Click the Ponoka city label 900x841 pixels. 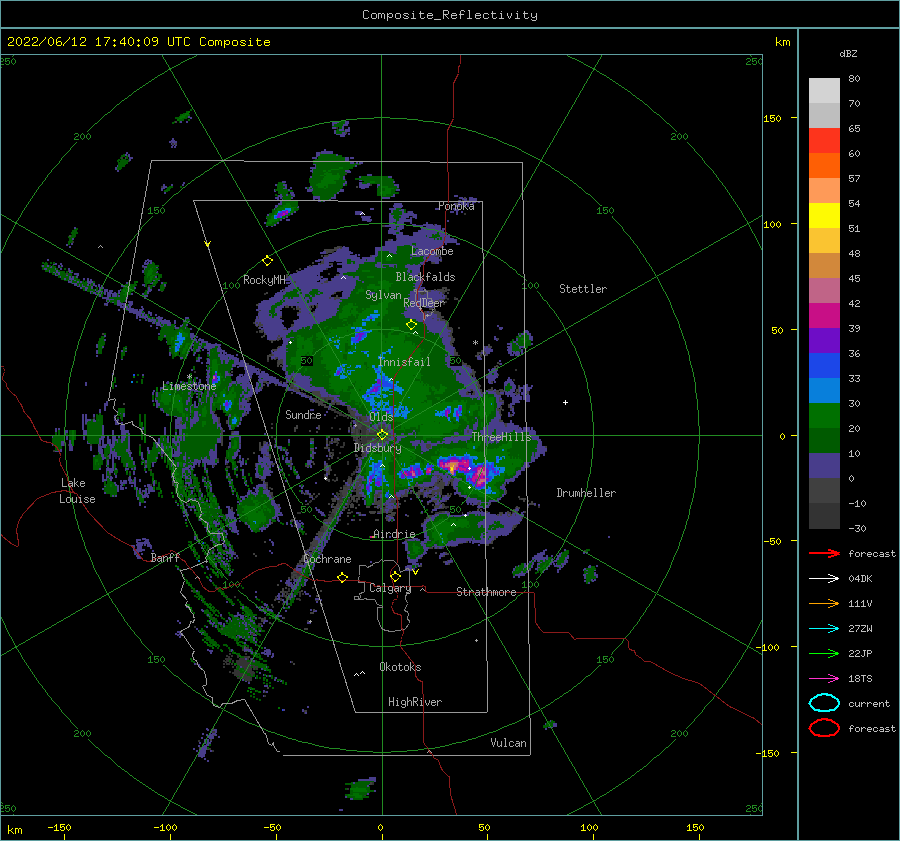click(x=456, y=206)
